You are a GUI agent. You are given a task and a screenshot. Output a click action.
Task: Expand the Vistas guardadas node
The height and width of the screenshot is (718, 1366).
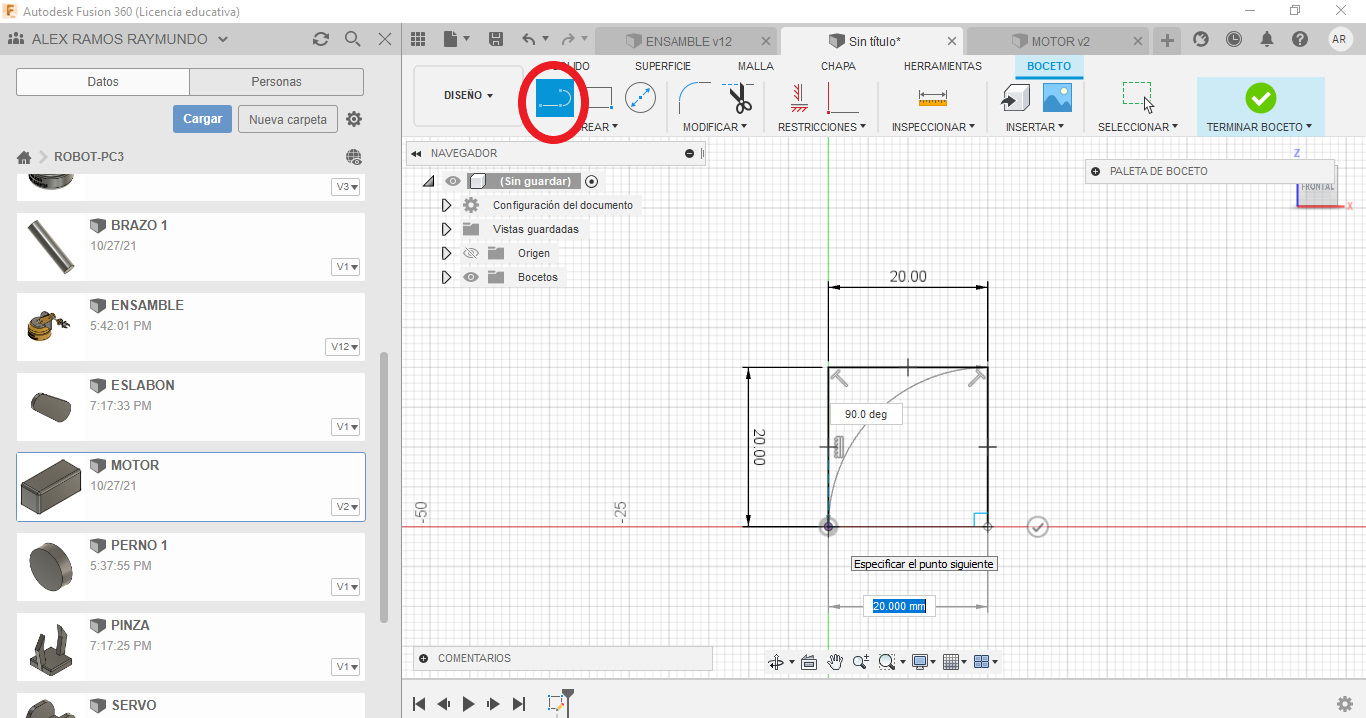pos(446,229)
